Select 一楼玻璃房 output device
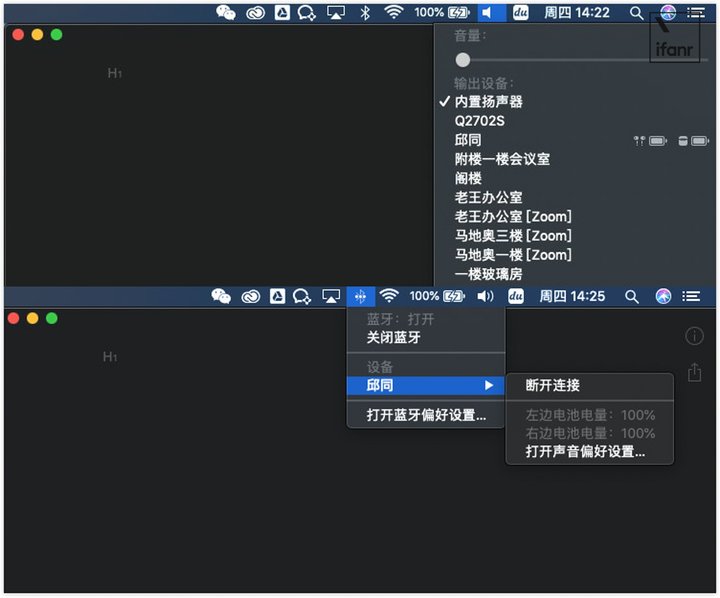This screenshot has height=598, width=720. (574, 274)
